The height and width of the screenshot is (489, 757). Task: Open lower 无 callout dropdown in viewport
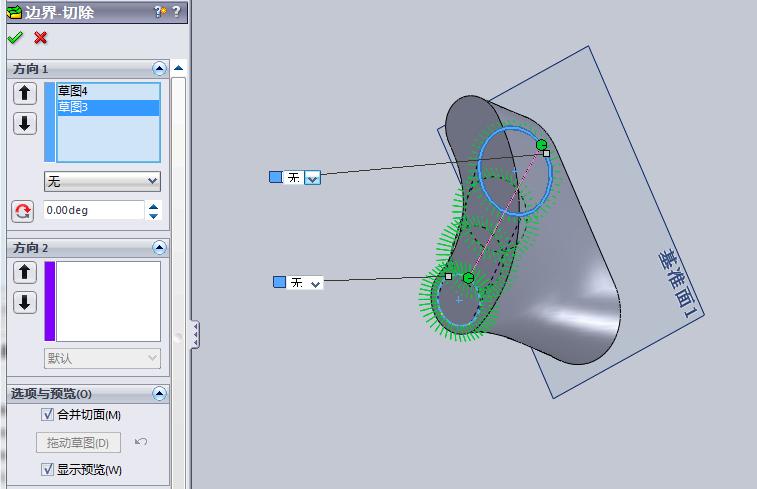(316, 283)
